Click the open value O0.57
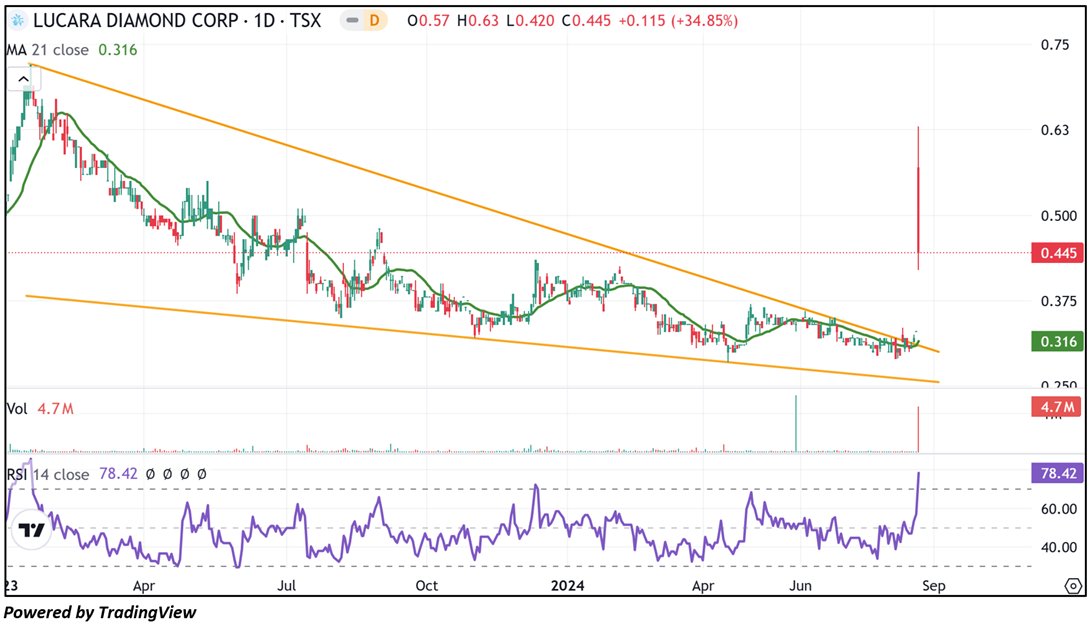Viewport: 1090px width, 624px height. (428, 21)
